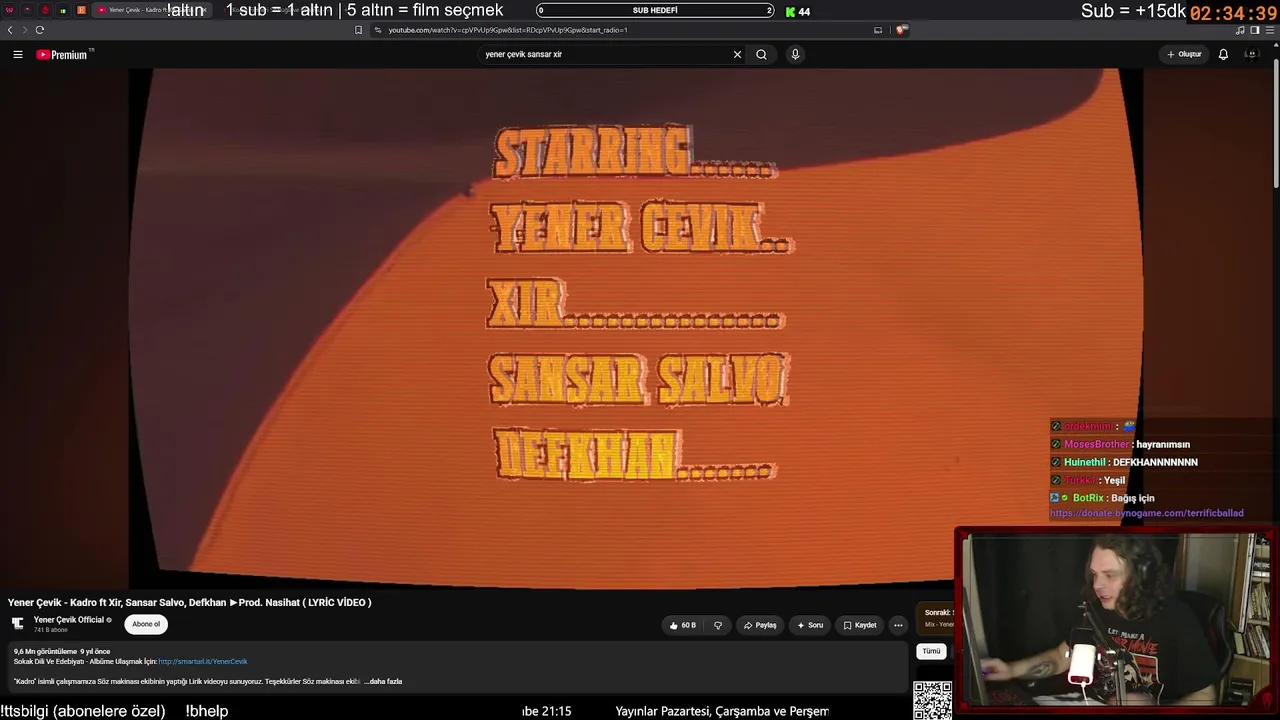
Task: Share the video with Paylaş
Action: click(x=760, y=625)
